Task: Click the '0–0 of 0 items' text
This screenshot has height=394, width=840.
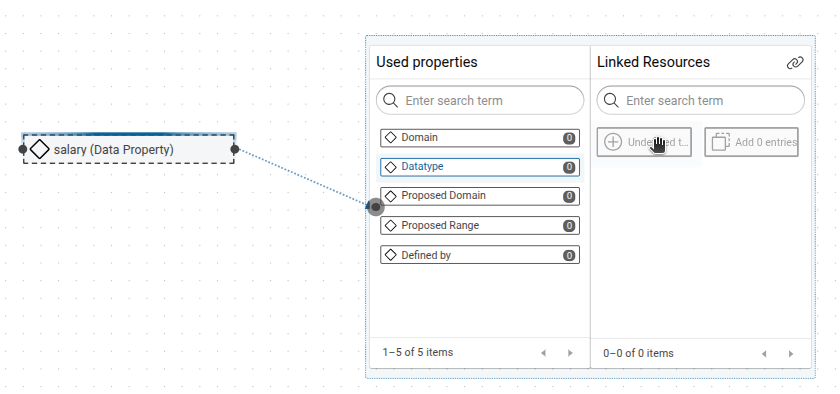Action: 639,353
